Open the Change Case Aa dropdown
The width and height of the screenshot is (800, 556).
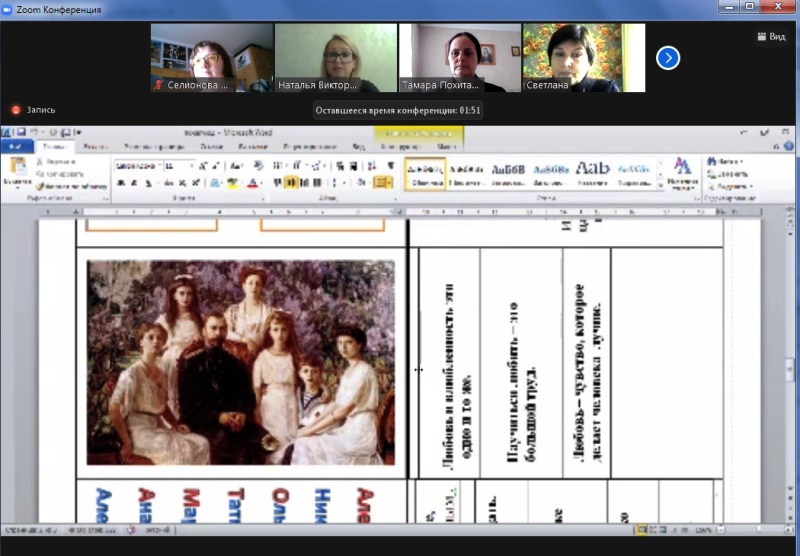[x=236, y=166]
